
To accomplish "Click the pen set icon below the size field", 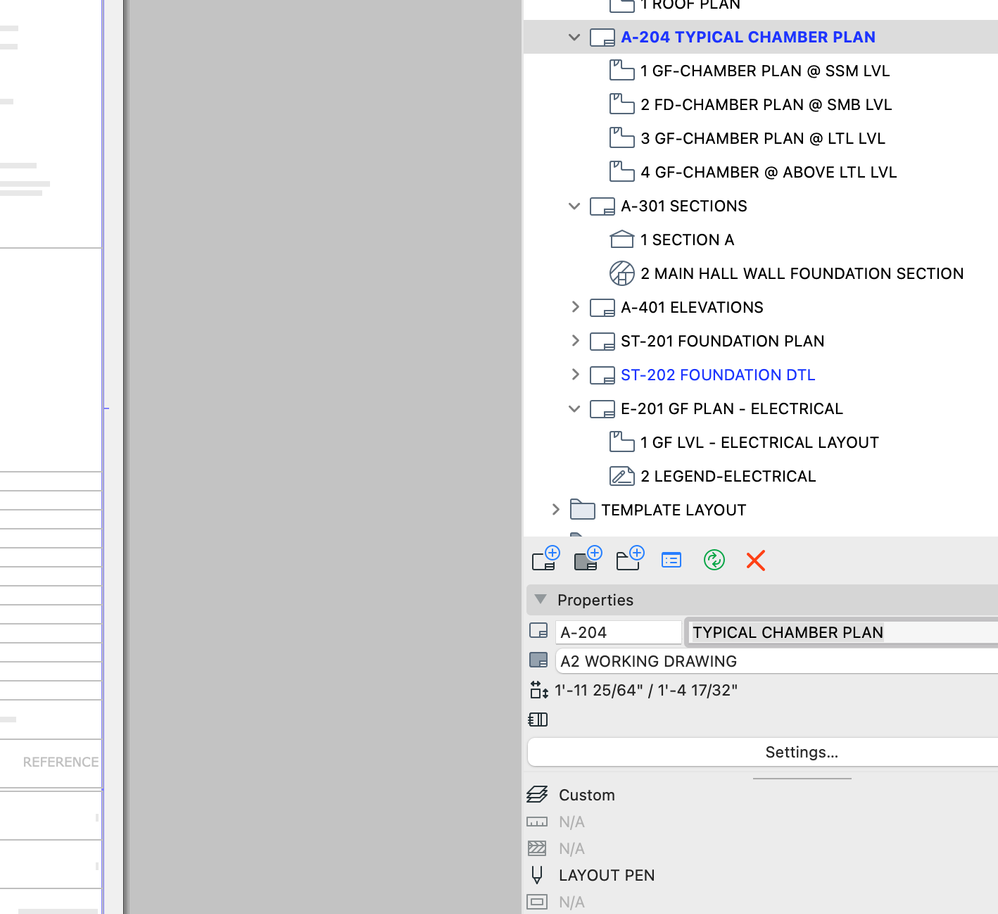I will (537, 719).
